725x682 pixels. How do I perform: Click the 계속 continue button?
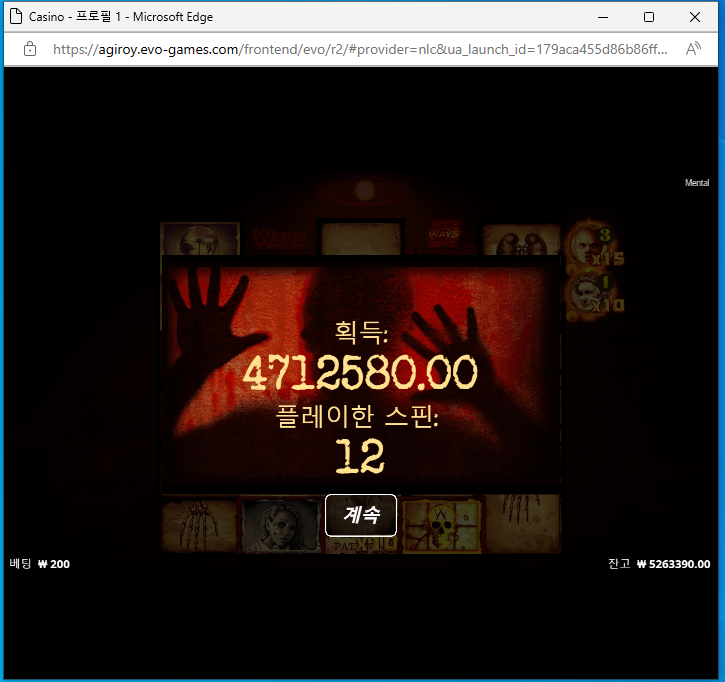click(361, 515)
